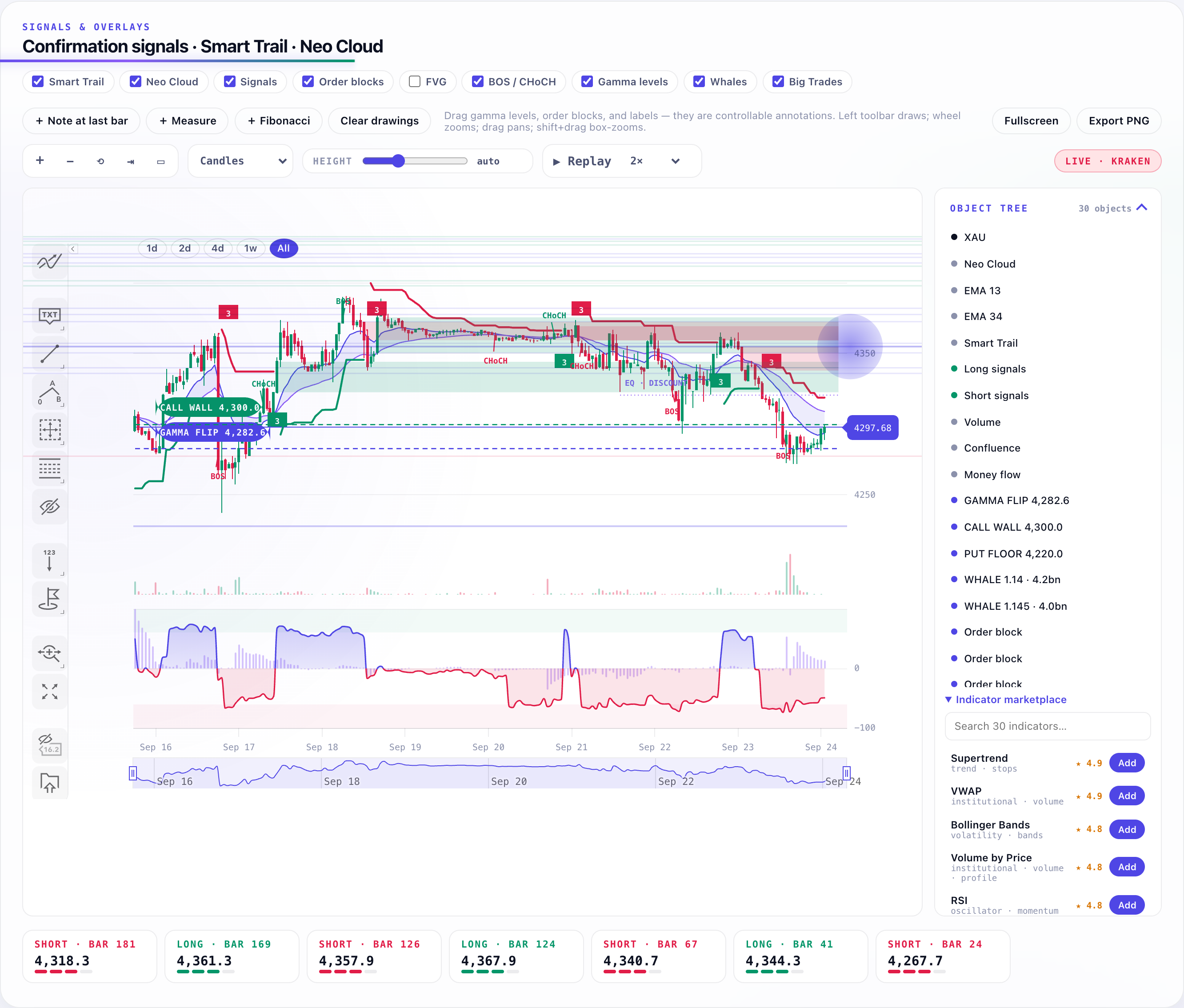Click the rectangle box-zoom toolbar icon
1184x1008 pixels.
tap(161, 160)
